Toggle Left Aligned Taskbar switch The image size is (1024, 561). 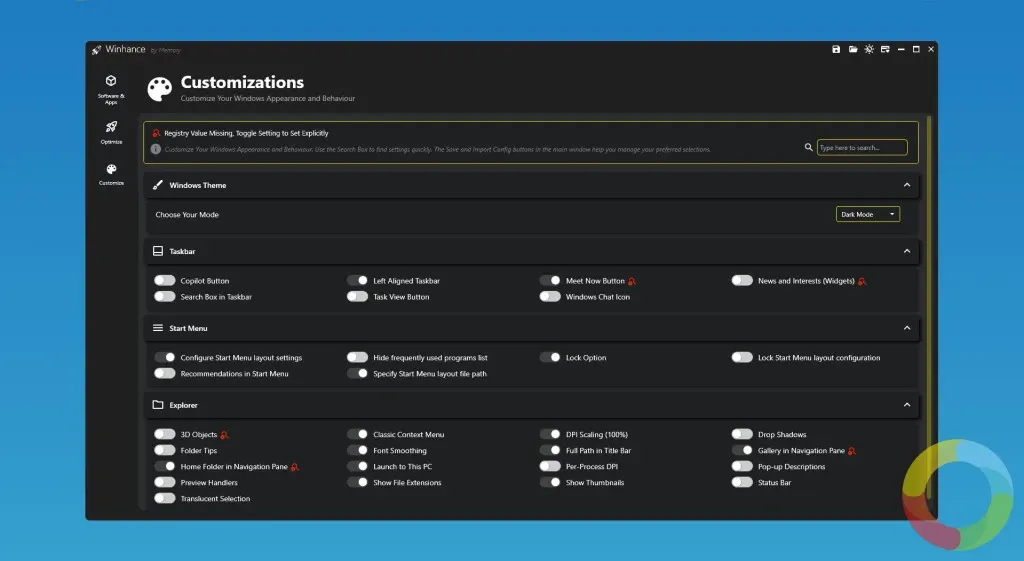357,280
